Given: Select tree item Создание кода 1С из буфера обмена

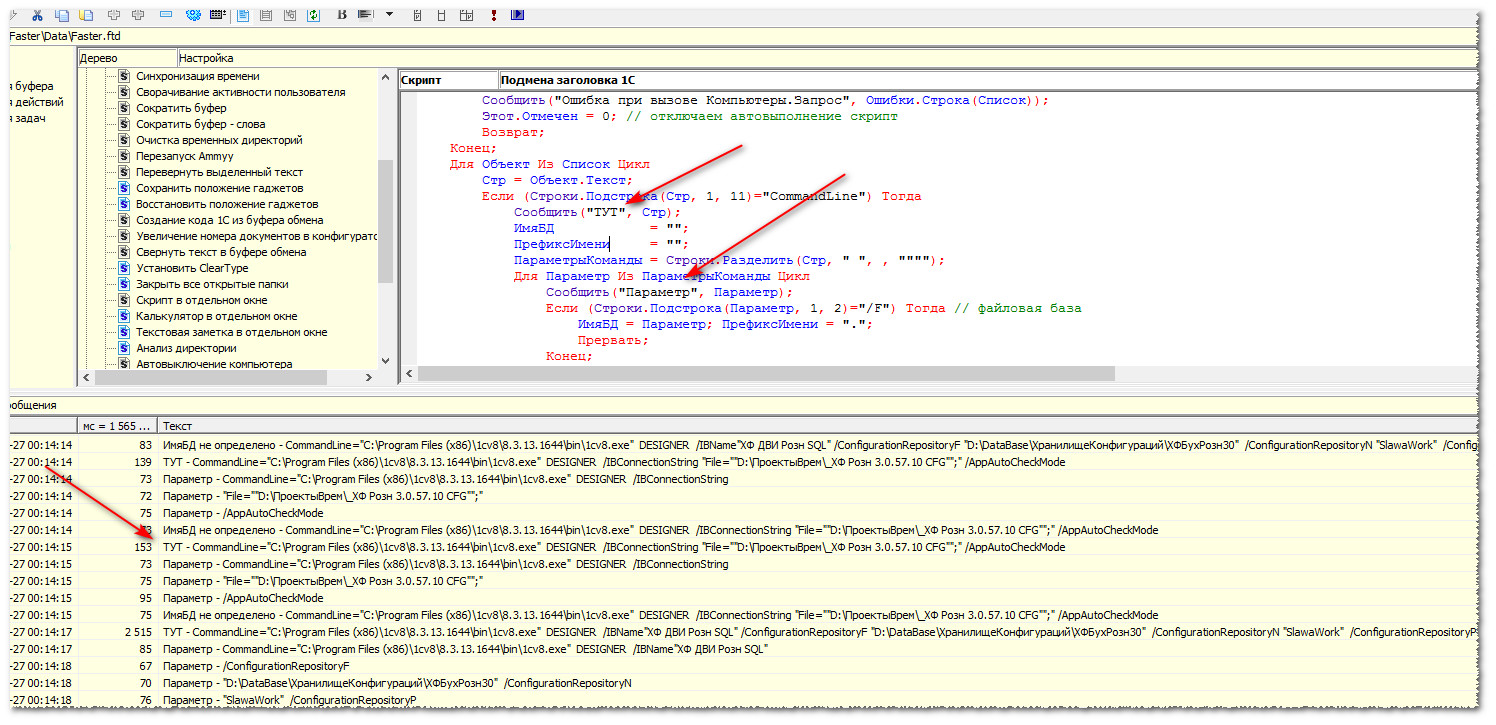Looking at the screenshot, I should pyautogui.click(x=229, y=220).
